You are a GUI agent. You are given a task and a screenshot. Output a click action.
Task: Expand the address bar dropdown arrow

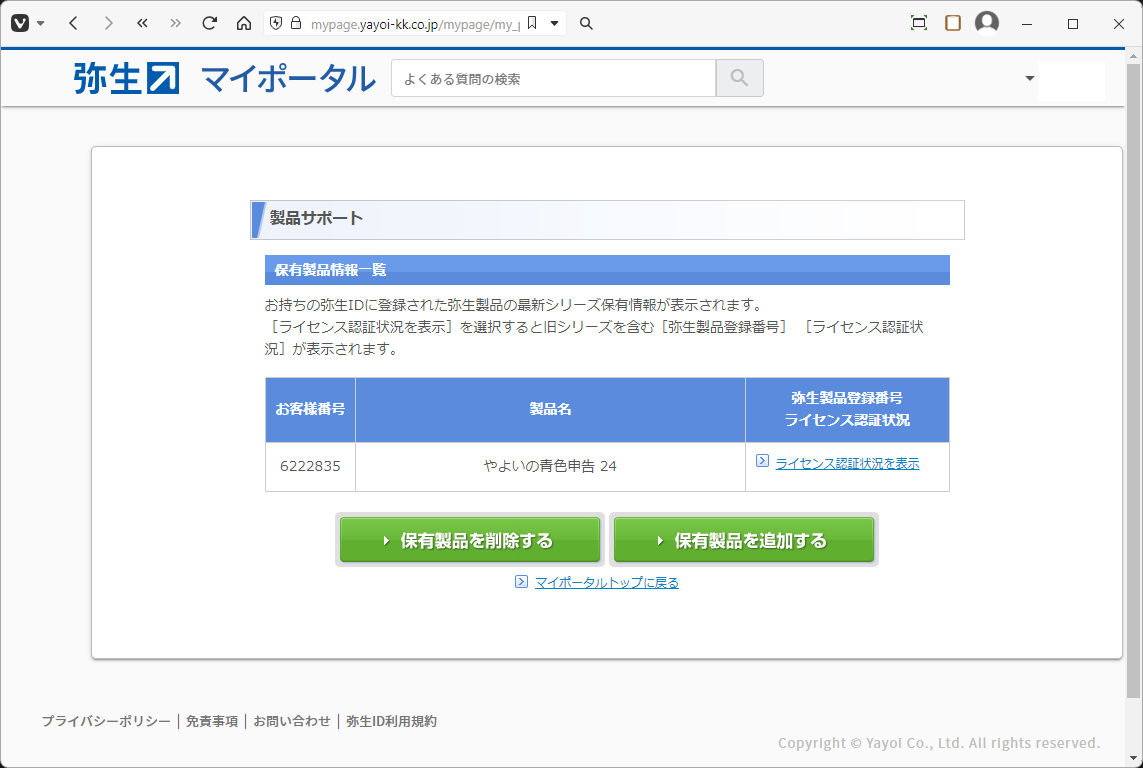pos(554,23)
